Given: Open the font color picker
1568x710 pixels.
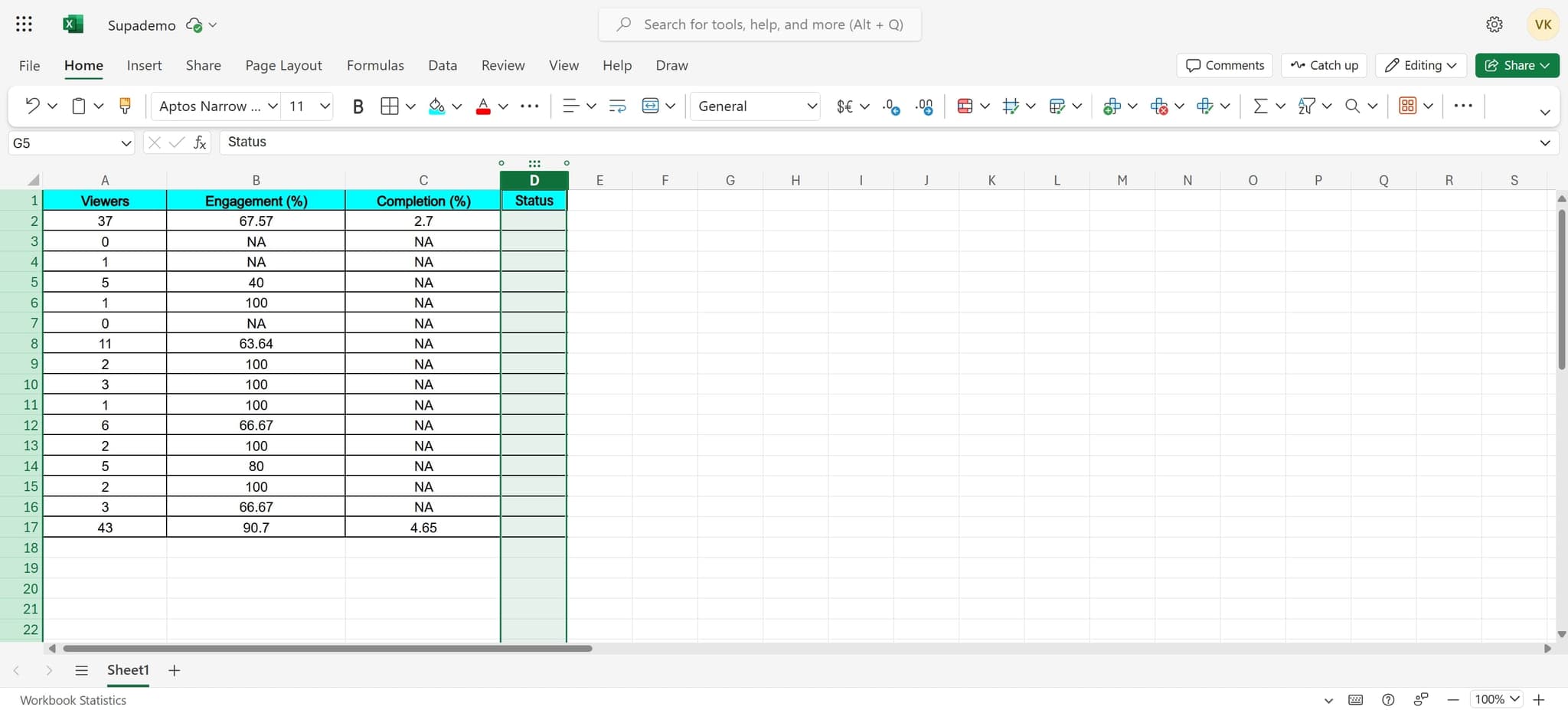Looking at the screenshot, I should (483, 106).
